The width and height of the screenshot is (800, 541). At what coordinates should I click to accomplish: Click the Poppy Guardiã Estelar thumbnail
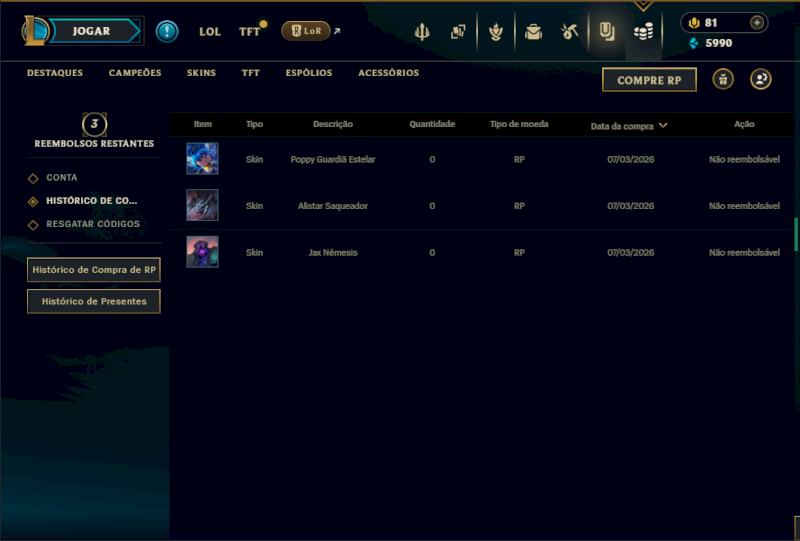pyautogui.click(x=202, y=159)
